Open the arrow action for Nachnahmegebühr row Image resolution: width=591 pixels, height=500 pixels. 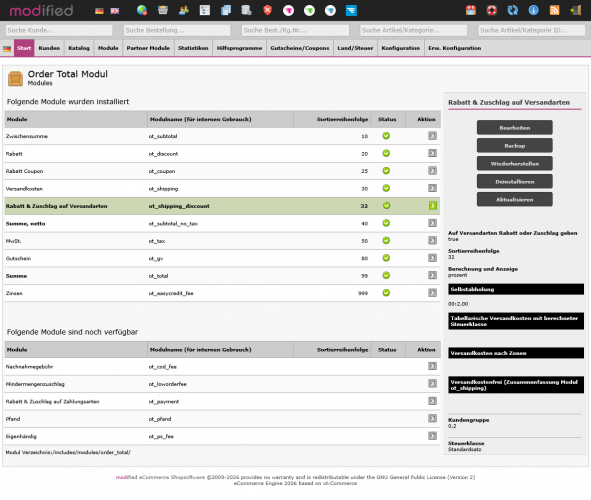coord(432,366)
